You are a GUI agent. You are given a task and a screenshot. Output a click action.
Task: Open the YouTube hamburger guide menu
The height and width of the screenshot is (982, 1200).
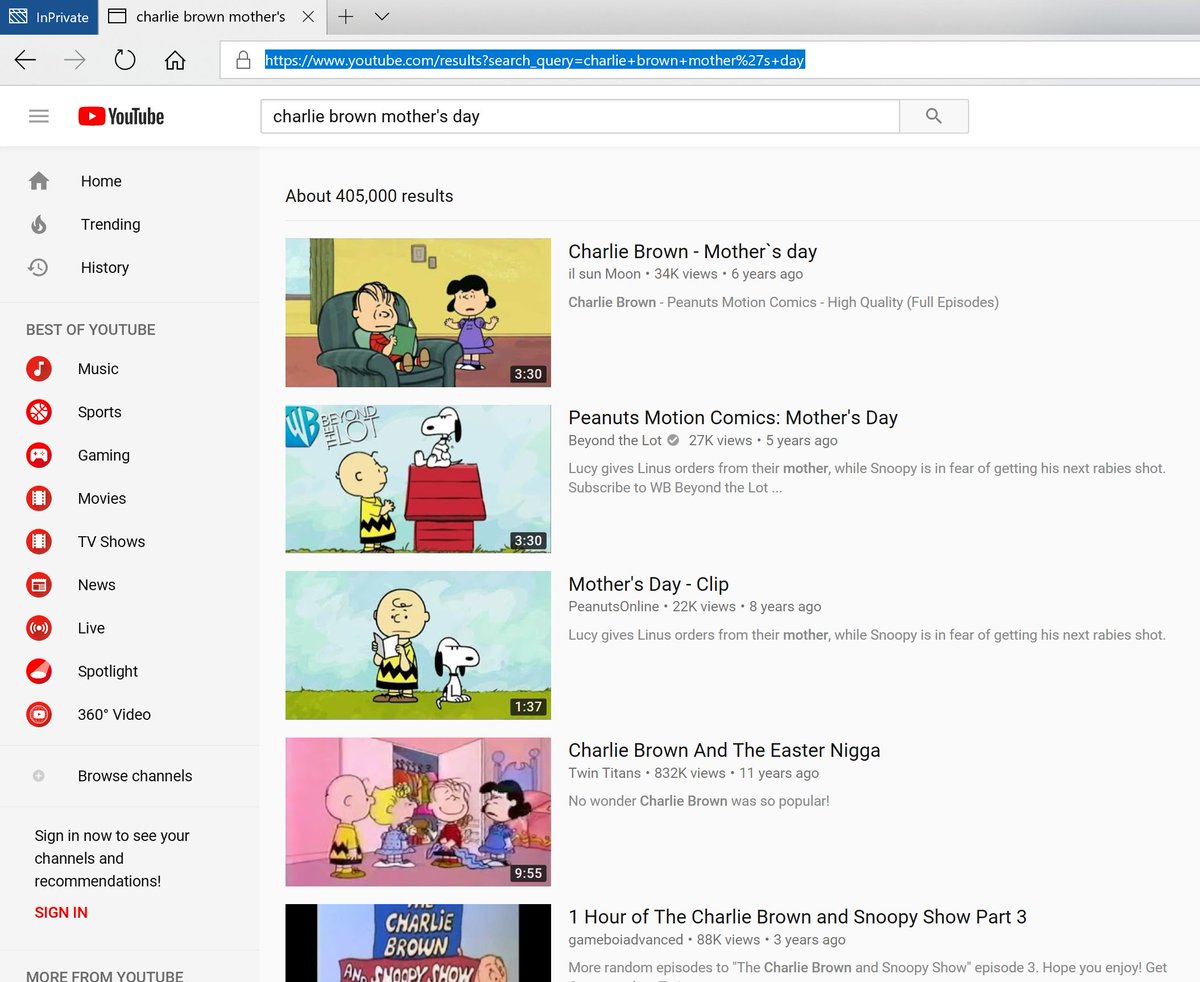click(39, 116)
